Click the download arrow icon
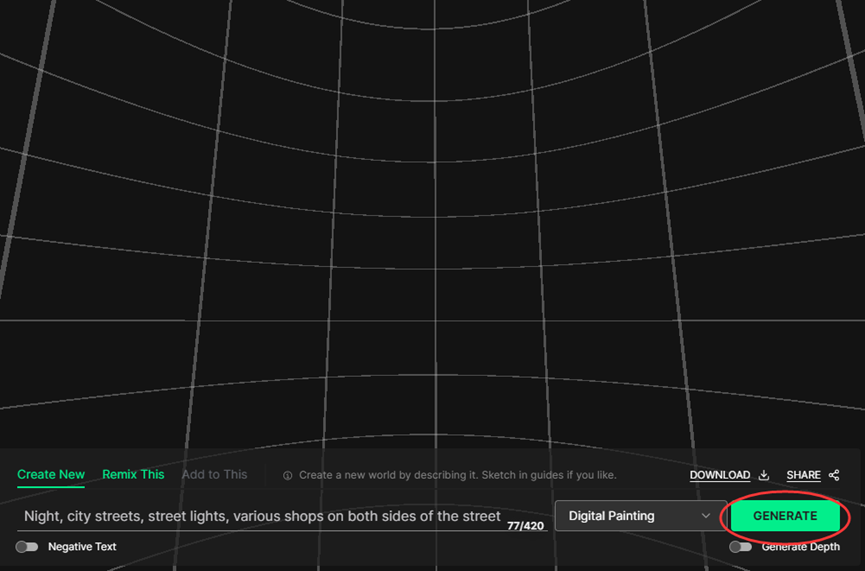 [764, 475]
